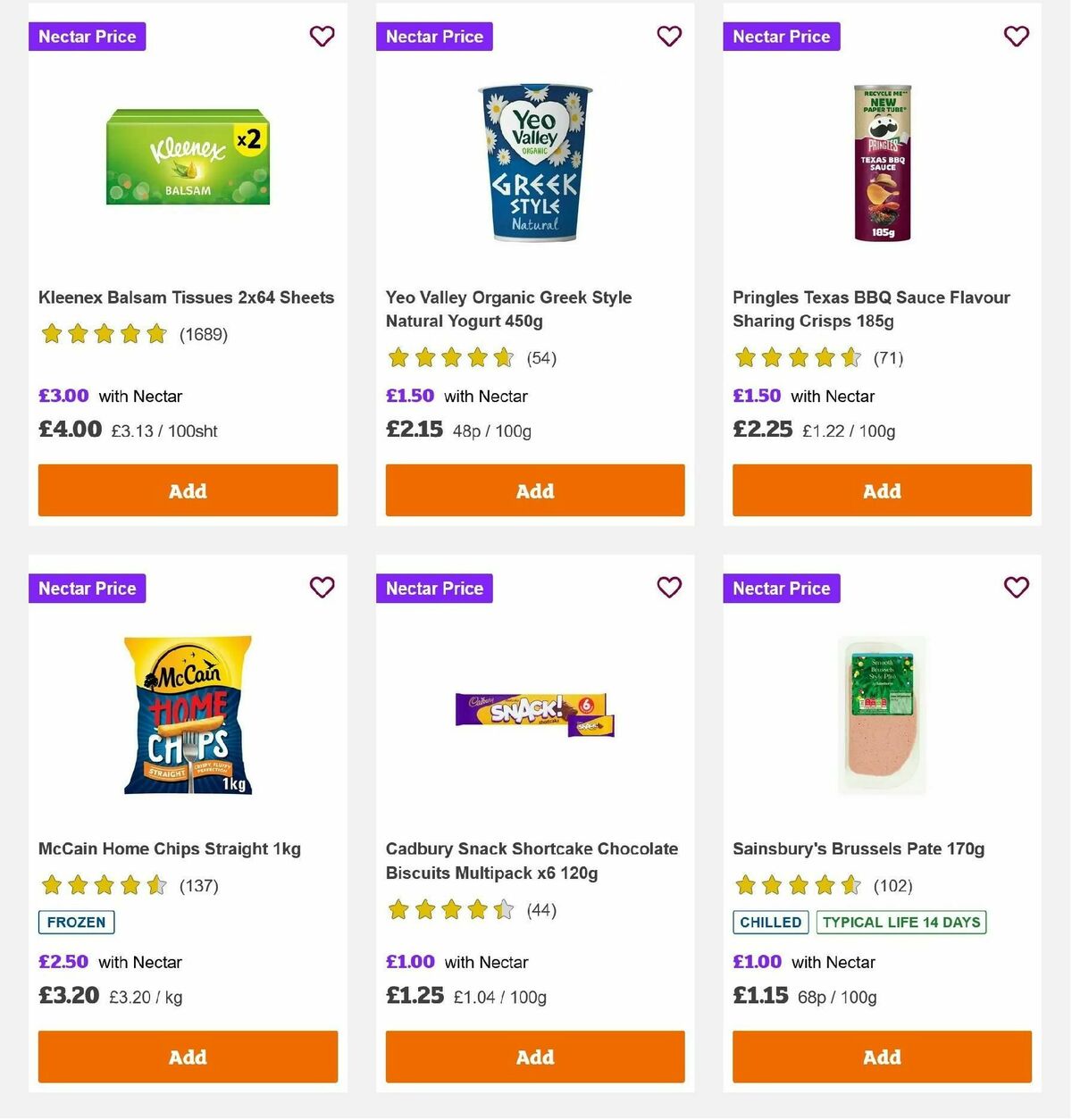1072x1120 pixels.
Task: Click the TYPICAL LIFE 14 DAYS label
Action: (x=900, y=923)
